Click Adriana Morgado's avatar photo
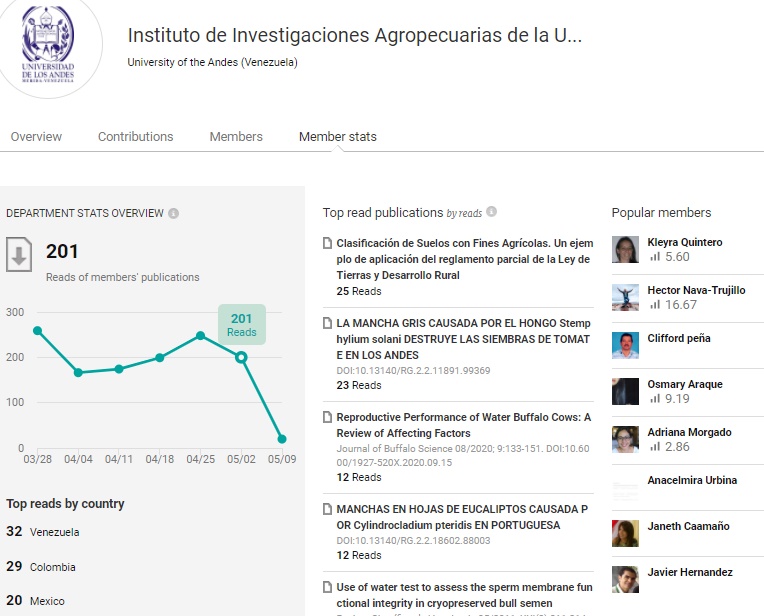Screen dimensions: 764x616 pyautogui.click(x=625, y=440)
